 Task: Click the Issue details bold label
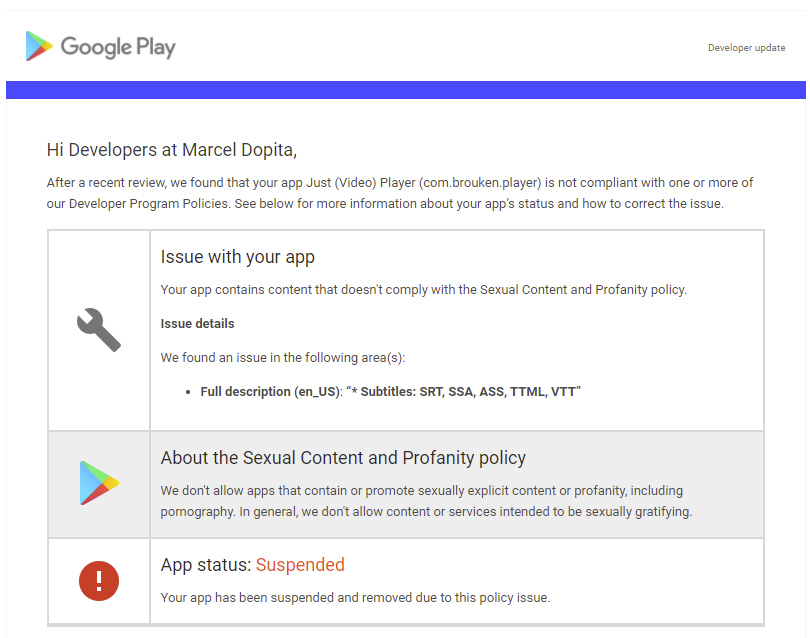[x=197, y=323]
